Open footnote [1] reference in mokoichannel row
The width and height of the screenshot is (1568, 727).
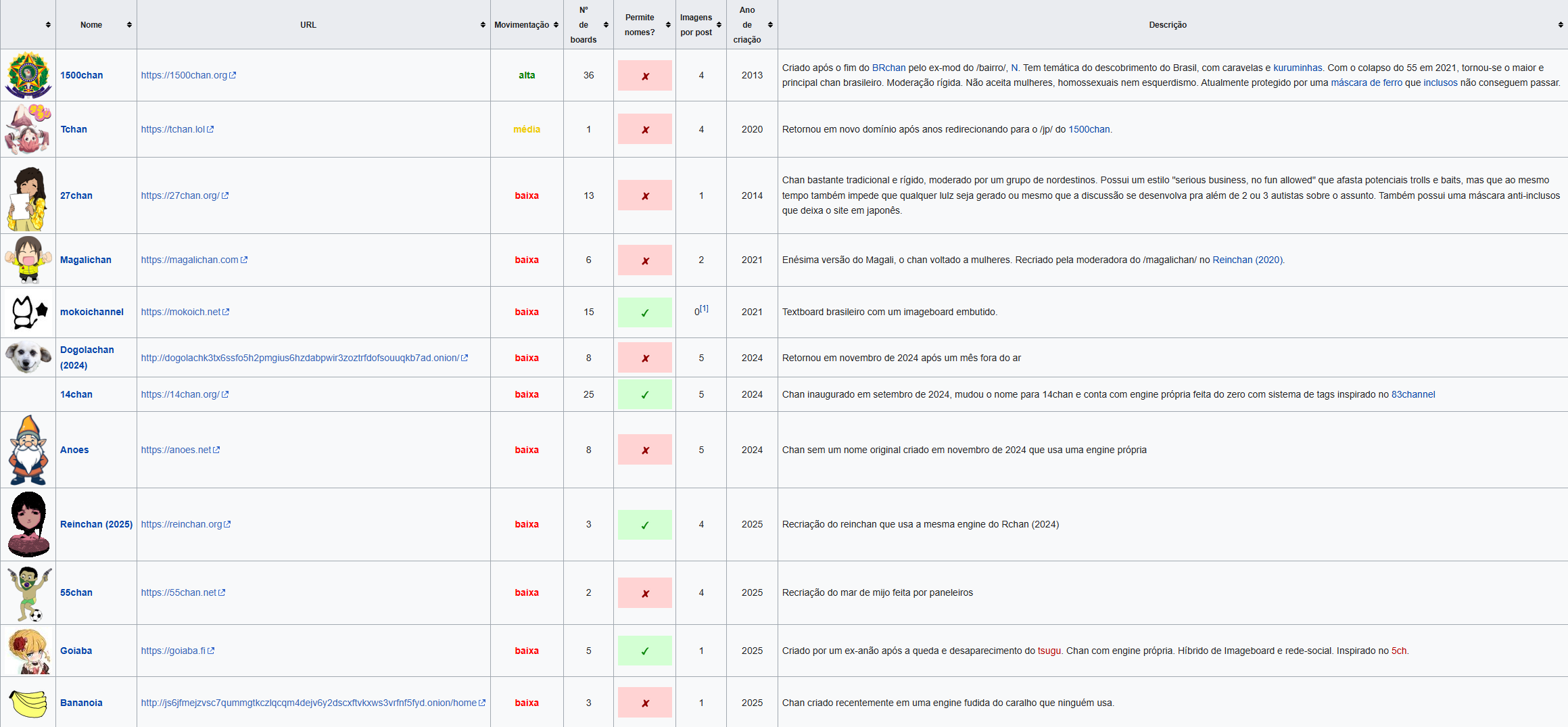pyautogui.click(x=704, y=308)
